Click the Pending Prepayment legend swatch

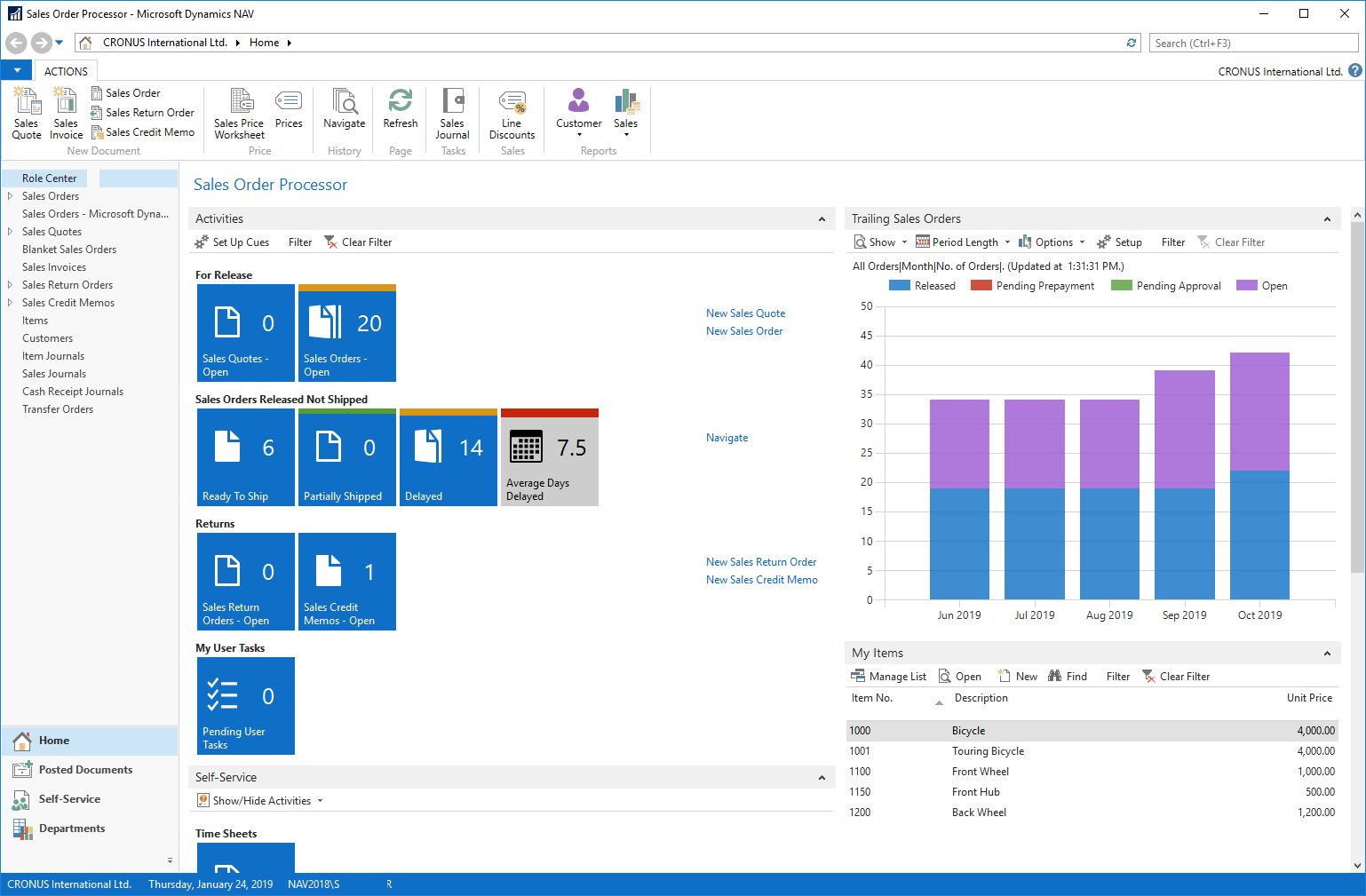[981, 286]
